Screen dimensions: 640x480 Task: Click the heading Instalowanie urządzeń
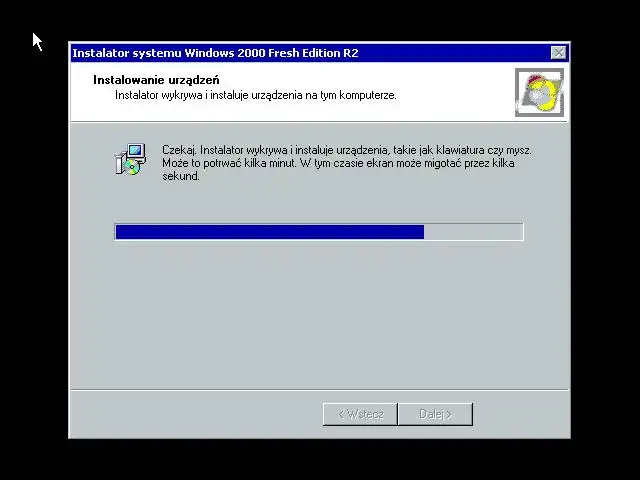tap(156, 80)
